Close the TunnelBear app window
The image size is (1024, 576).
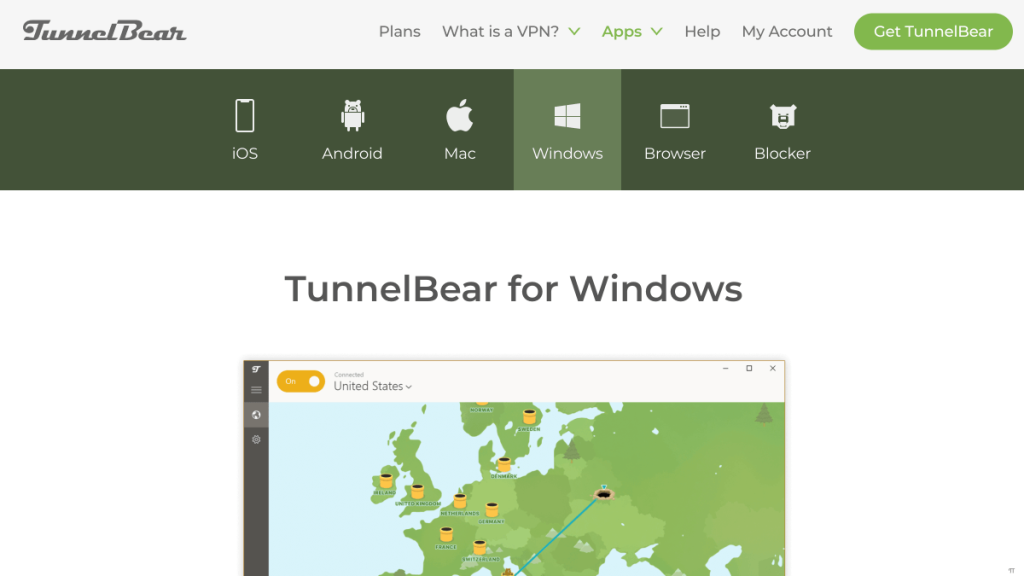773,368
